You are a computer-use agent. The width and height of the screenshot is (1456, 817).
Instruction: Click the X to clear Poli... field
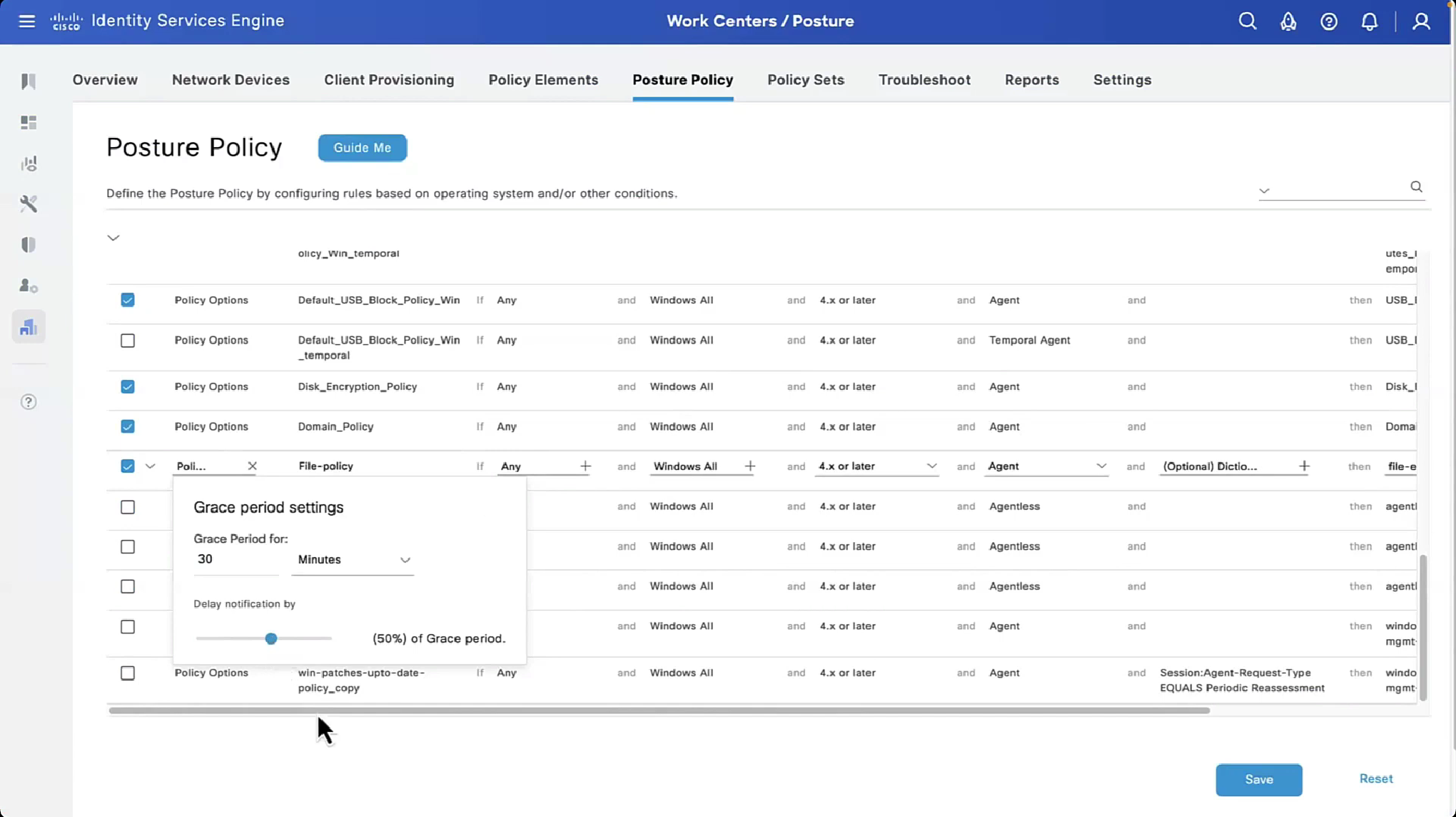click(252, 466)
